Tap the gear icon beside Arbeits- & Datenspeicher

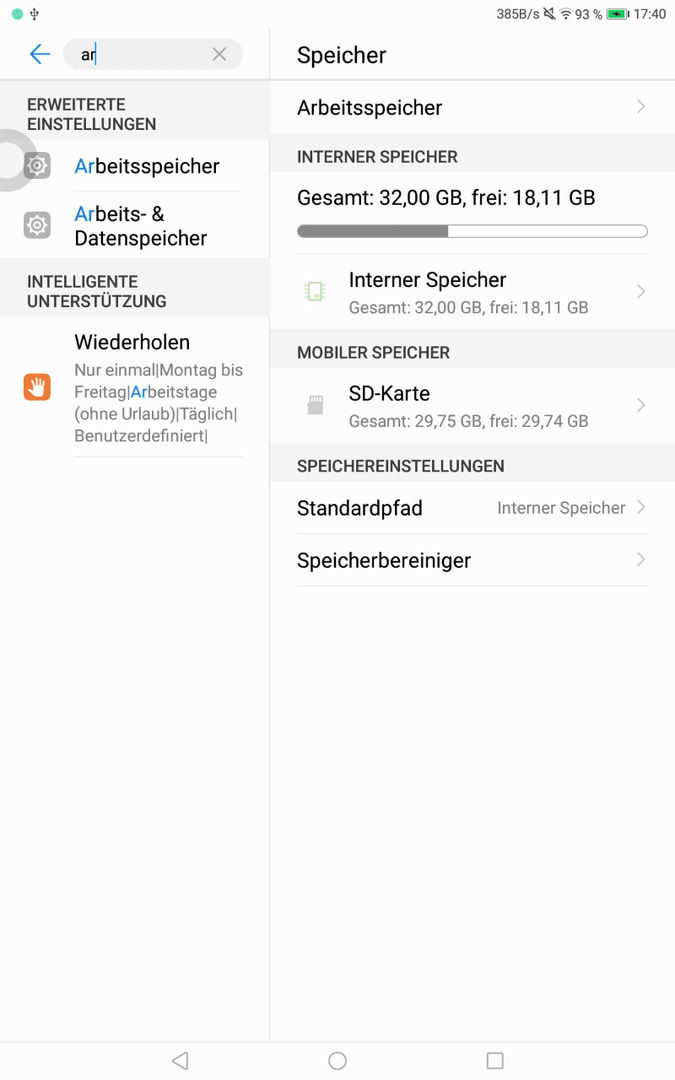point(37,225)
